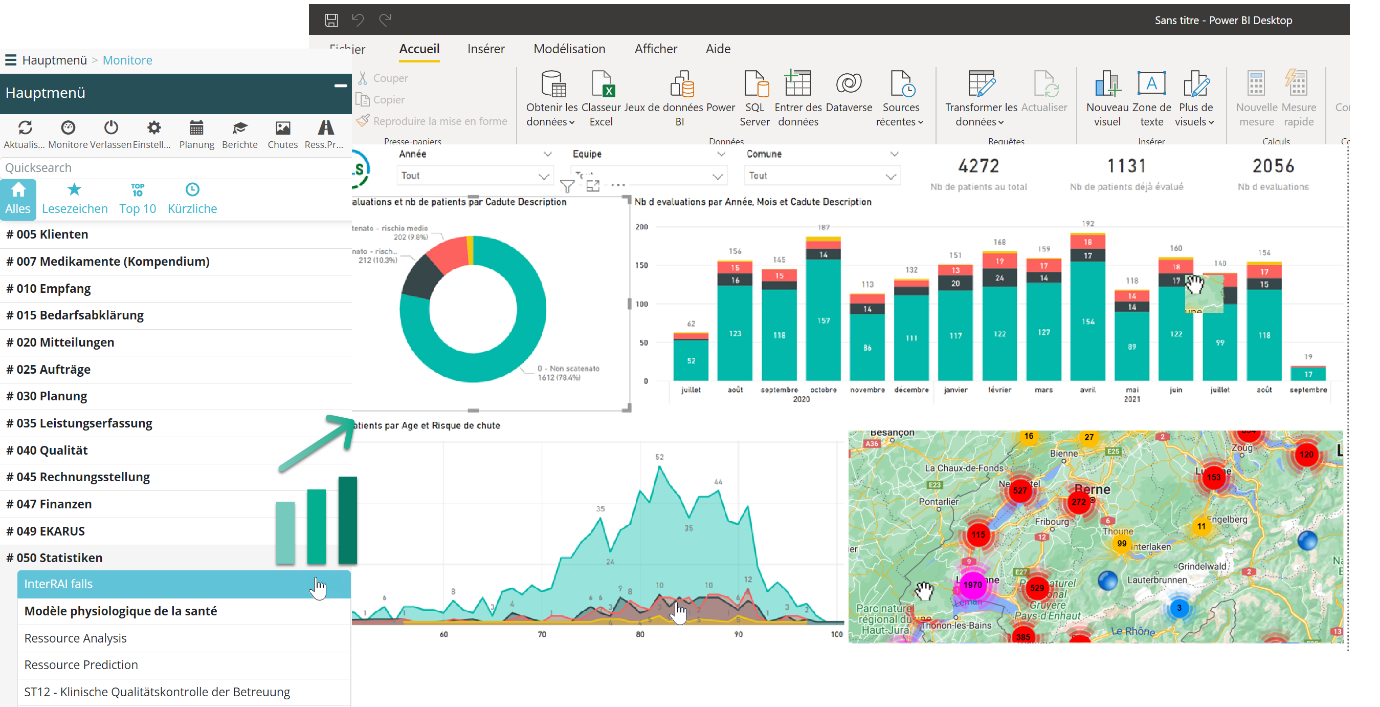Viewport: 1380px width, 707px height.
Task: Open the Comune filter dropdown
Action: [x=892, y=176]
